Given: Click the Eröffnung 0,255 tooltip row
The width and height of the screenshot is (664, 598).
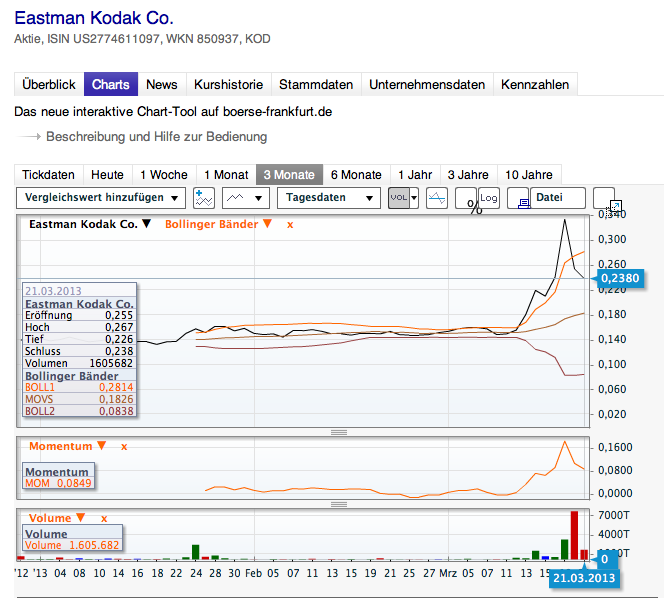Looking at the screenshot, I should (x=79, y=316).
